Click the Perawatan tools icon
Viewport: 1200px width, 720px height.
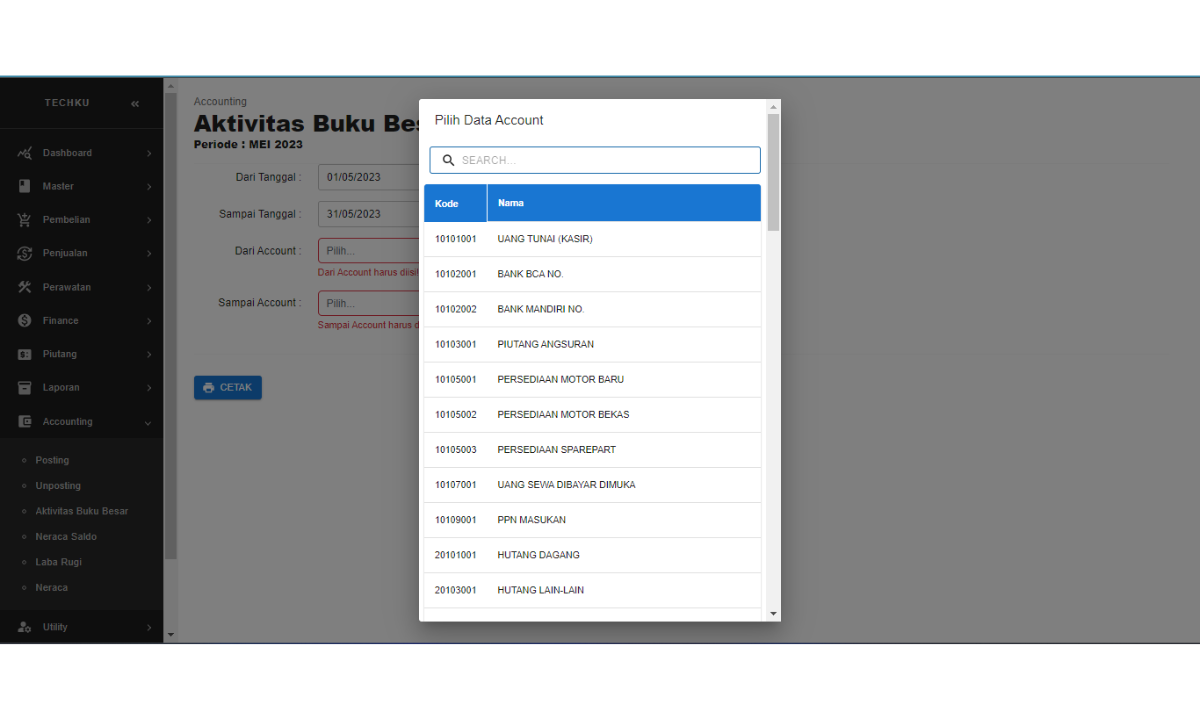[25, 287]
